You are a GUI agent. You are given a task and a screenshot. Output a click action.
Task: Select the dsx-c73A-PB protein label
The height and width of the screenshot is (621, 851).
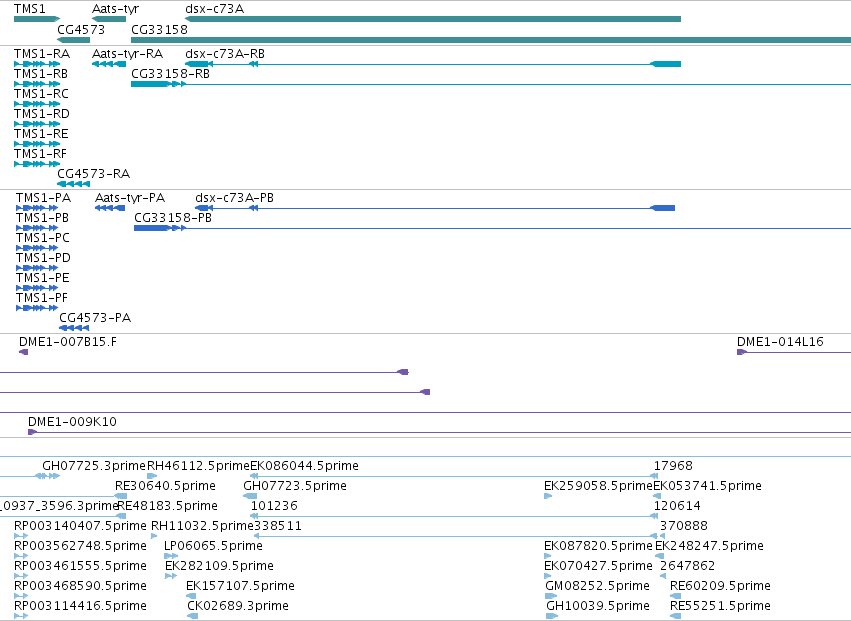[x=234, y=198]
